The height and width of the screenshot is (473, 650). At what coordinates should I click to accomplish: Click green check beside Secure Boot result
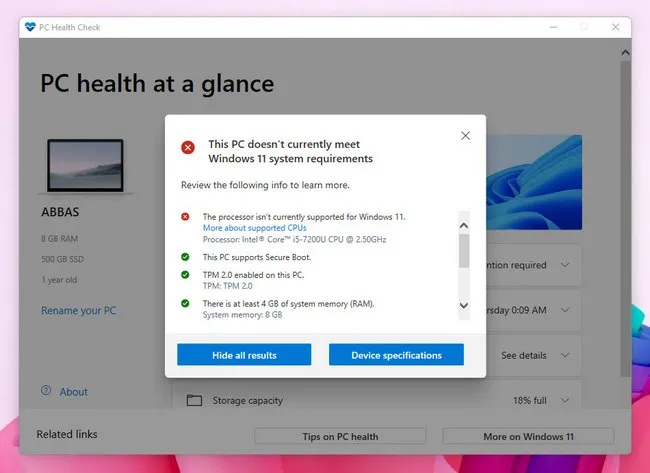click(x=185, y=257)
